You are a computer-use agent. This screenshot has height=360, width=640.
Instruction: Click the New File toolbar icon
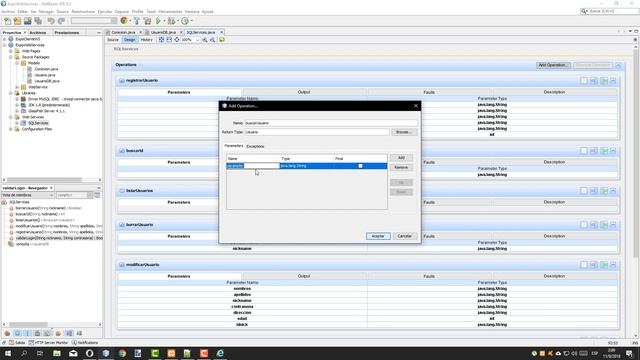point(7,21)
